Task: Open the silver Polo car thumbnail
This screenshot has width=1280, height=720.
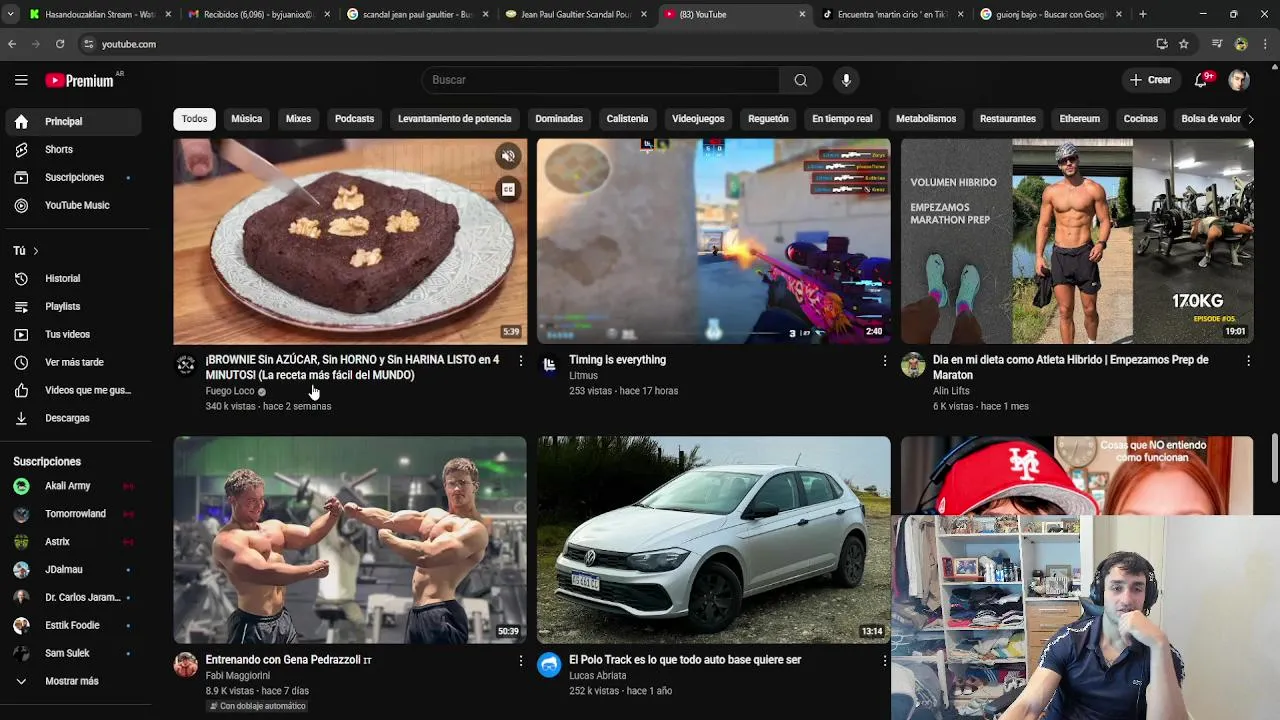Action: [x=713, y=540]
